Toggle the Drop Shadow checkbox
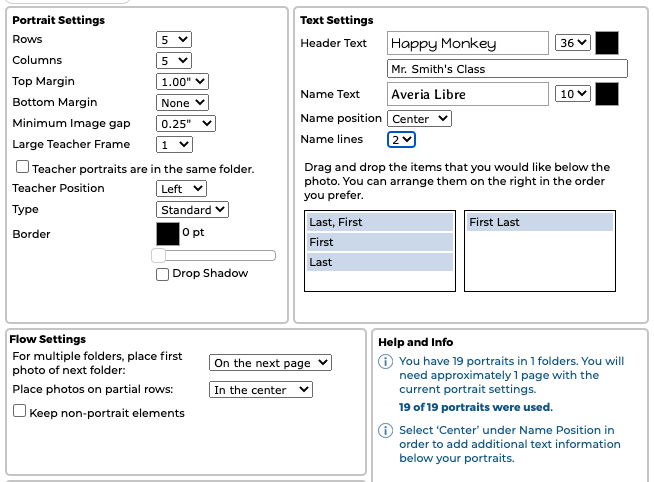 pos(162,274)
